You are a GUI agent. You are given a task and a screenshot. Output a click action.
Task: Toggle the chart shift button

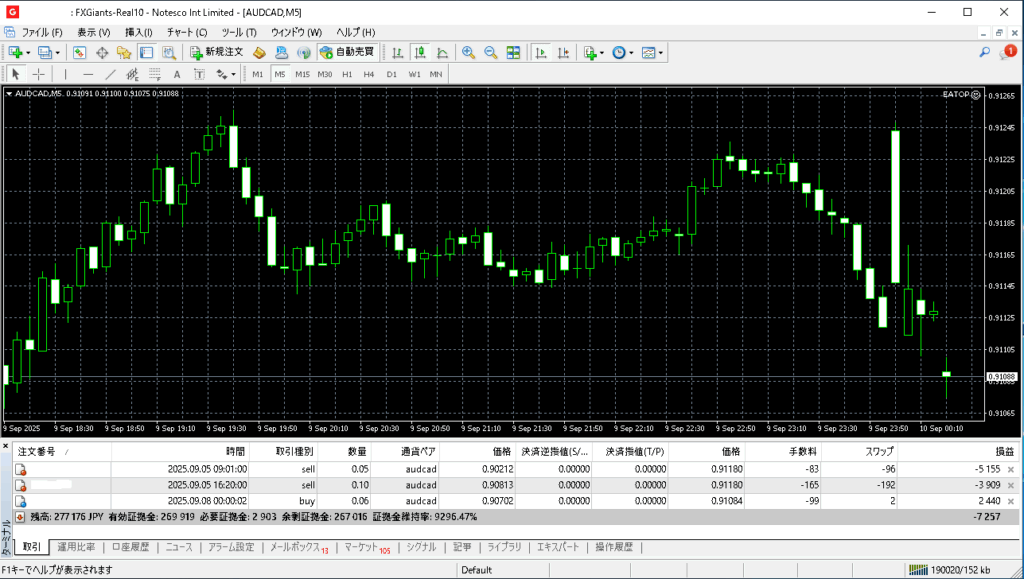pyautogui.click(x=563, y=52)
